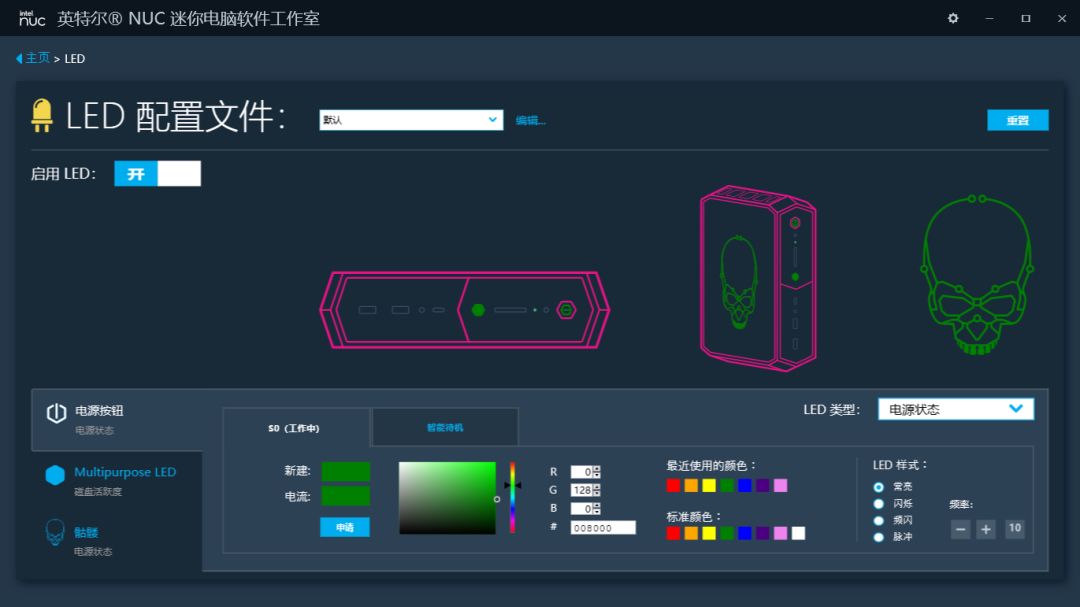The image size is (1080, 607).
Task: Open the LED 类型 dropdown
Action: [956, 409]
